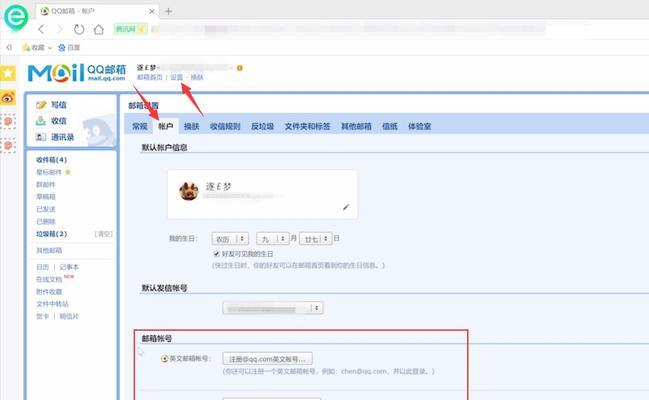The height and width of the screenshot is (400, 649).
Task: Open the browser home page icon
Action: 99,29
